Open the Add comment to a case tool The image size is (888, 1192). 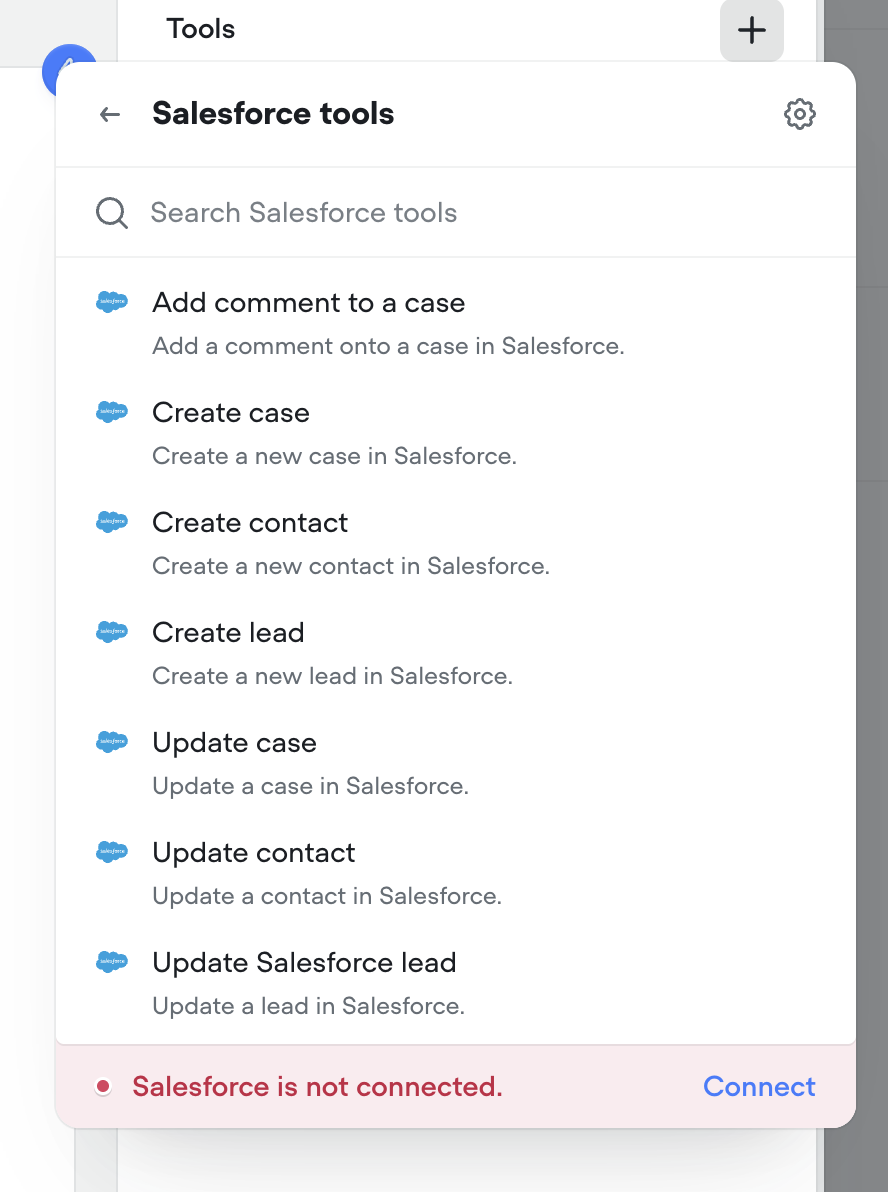(x=308, y=302)
